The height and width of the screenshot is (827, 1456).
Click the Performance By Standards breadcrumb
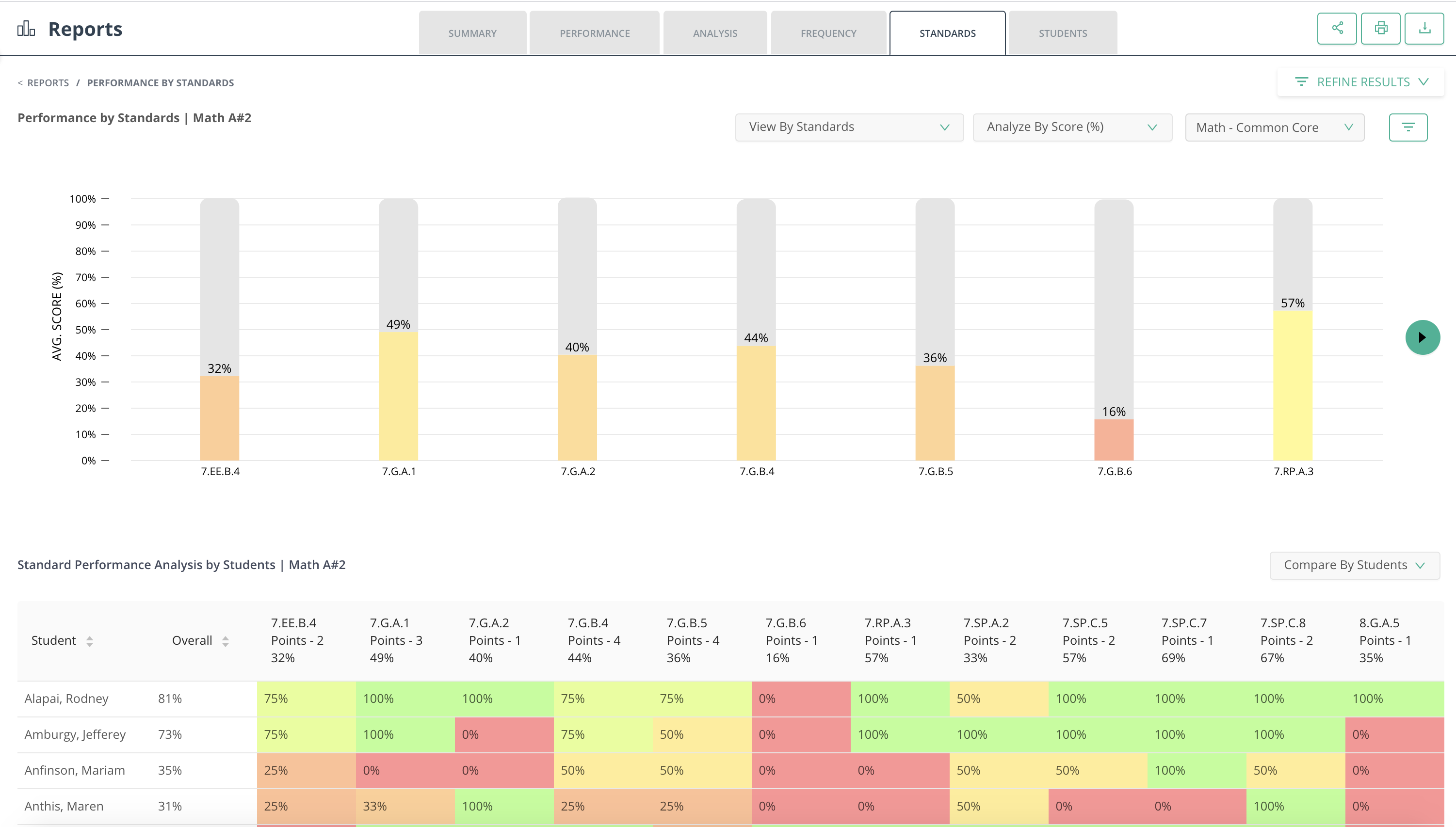tap(160, 83)
